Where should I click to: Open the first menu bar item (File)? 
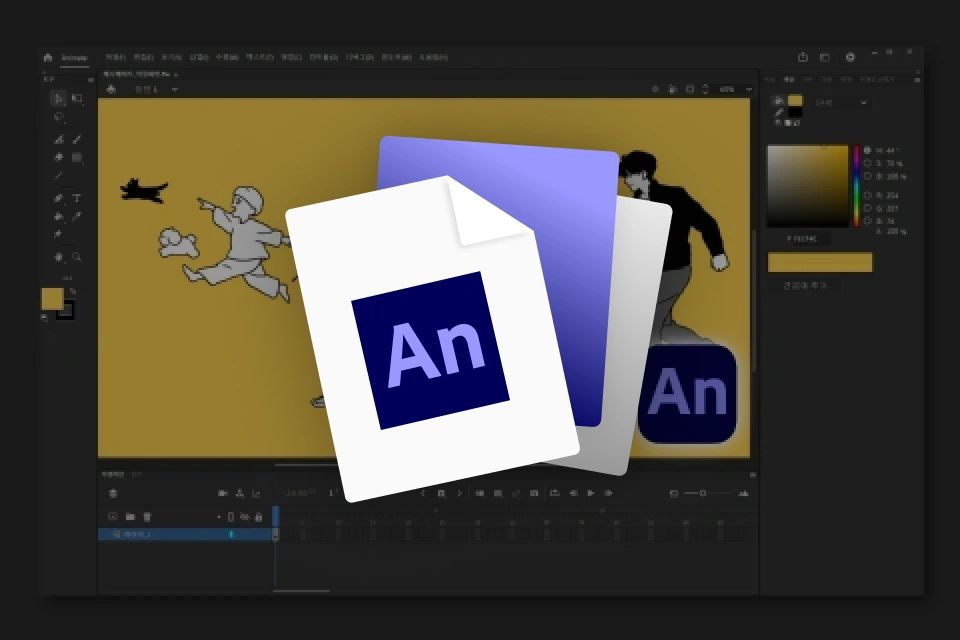click(115, 58)
